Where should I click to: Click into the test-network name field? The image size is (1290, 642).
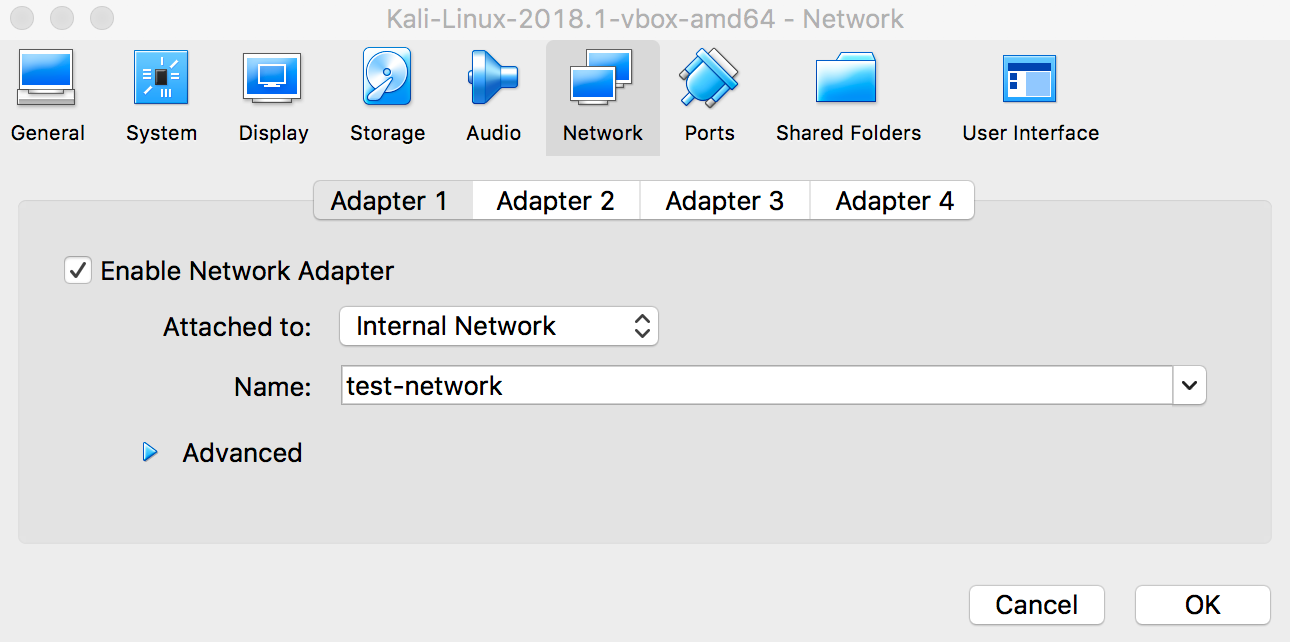pos(756,386)
